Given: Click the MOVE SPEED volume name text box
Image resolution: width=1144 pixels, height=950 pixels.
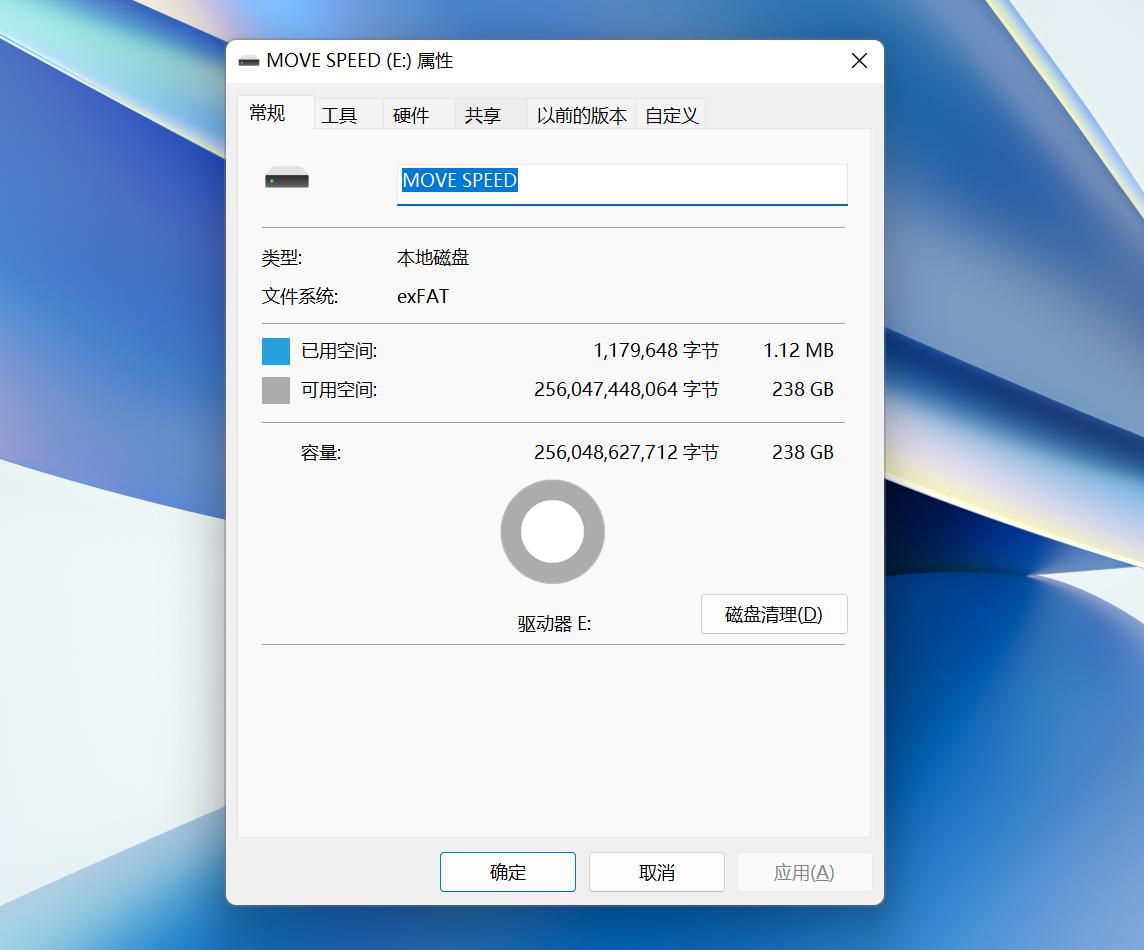Looking at the screenshot, I should tap(621, 183).
